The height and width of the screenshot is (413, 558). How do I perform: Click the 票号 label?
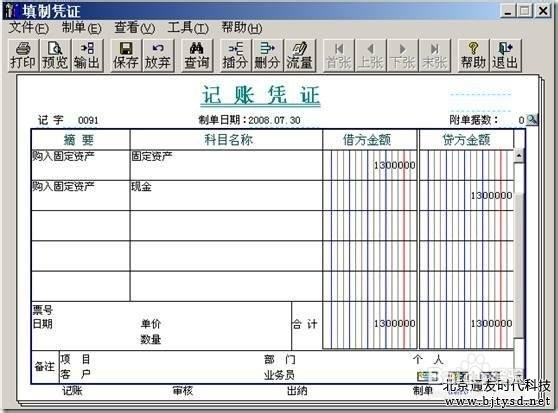(43, 310)
